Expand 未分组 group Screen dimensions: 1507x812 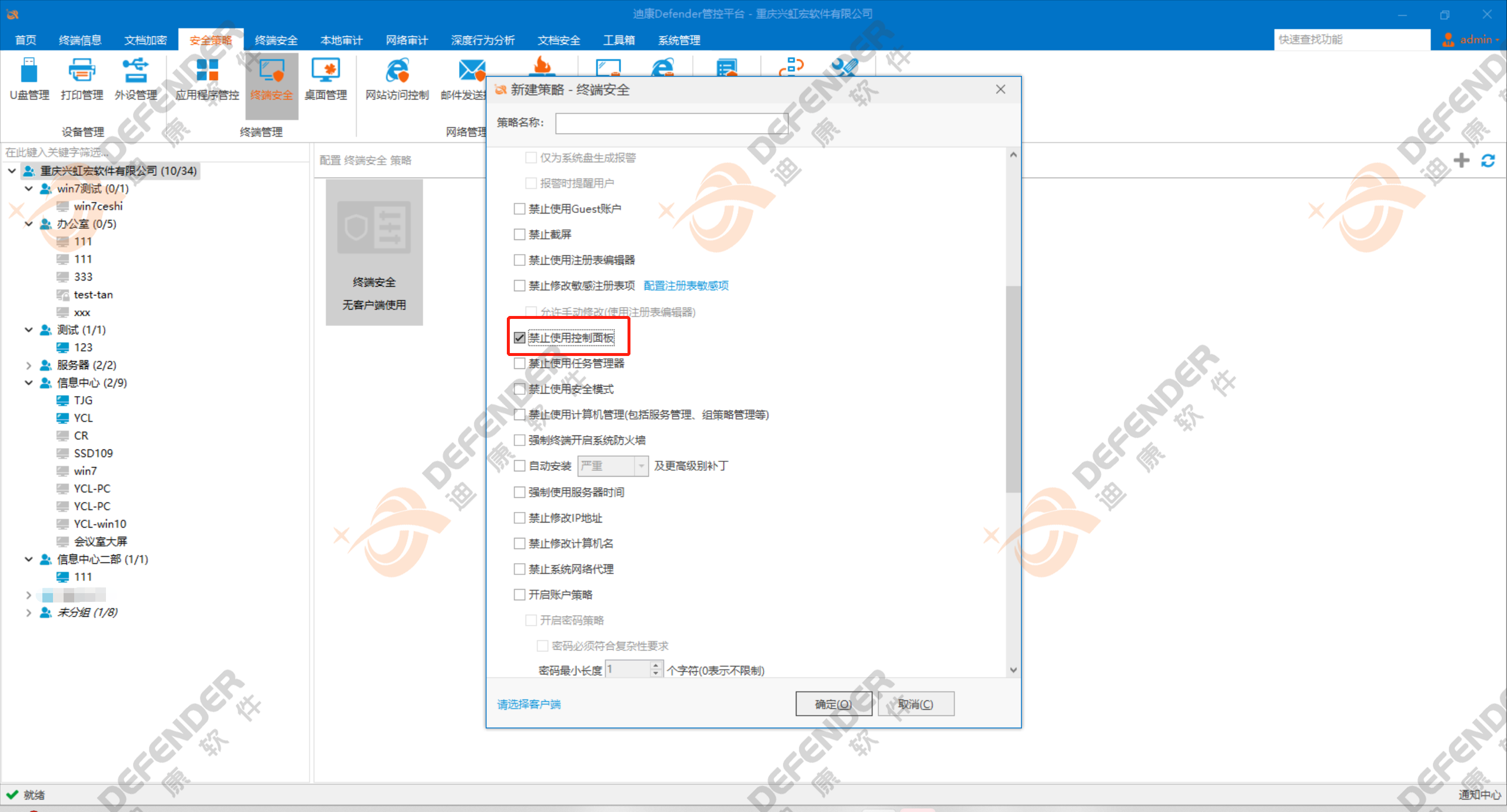28,612
